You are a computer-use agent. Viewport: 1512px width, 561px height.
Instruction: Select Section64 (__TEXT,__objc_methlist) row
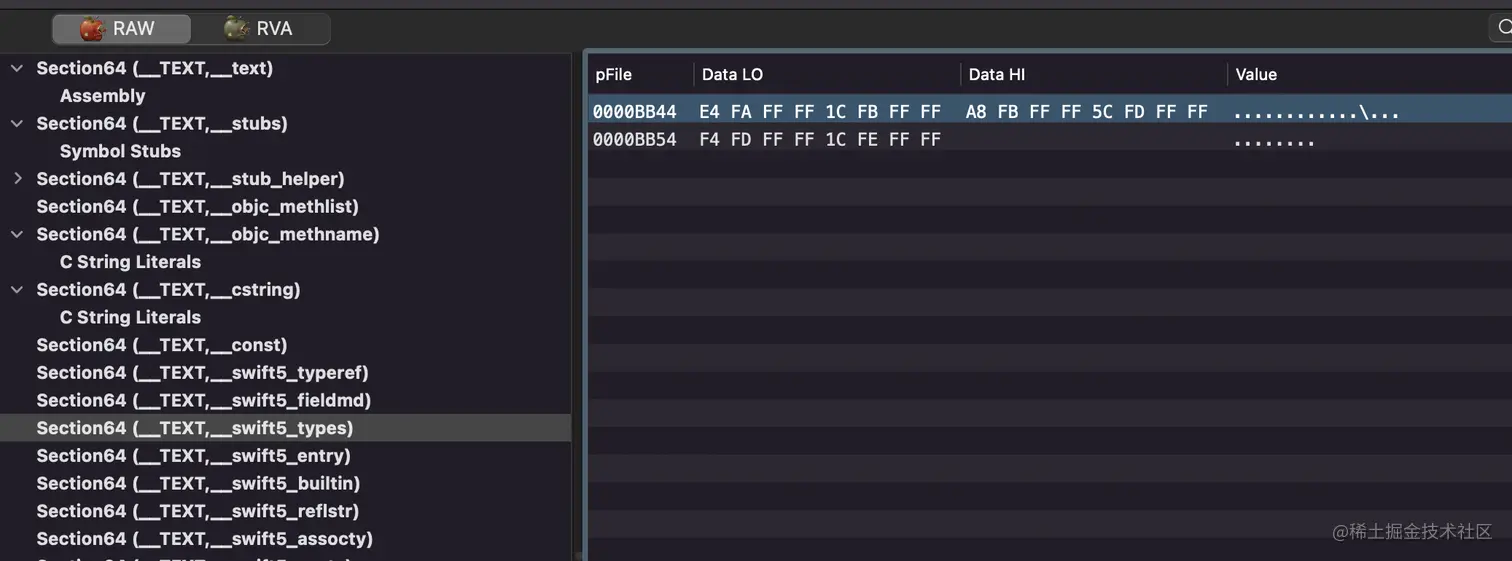[285, 206]
